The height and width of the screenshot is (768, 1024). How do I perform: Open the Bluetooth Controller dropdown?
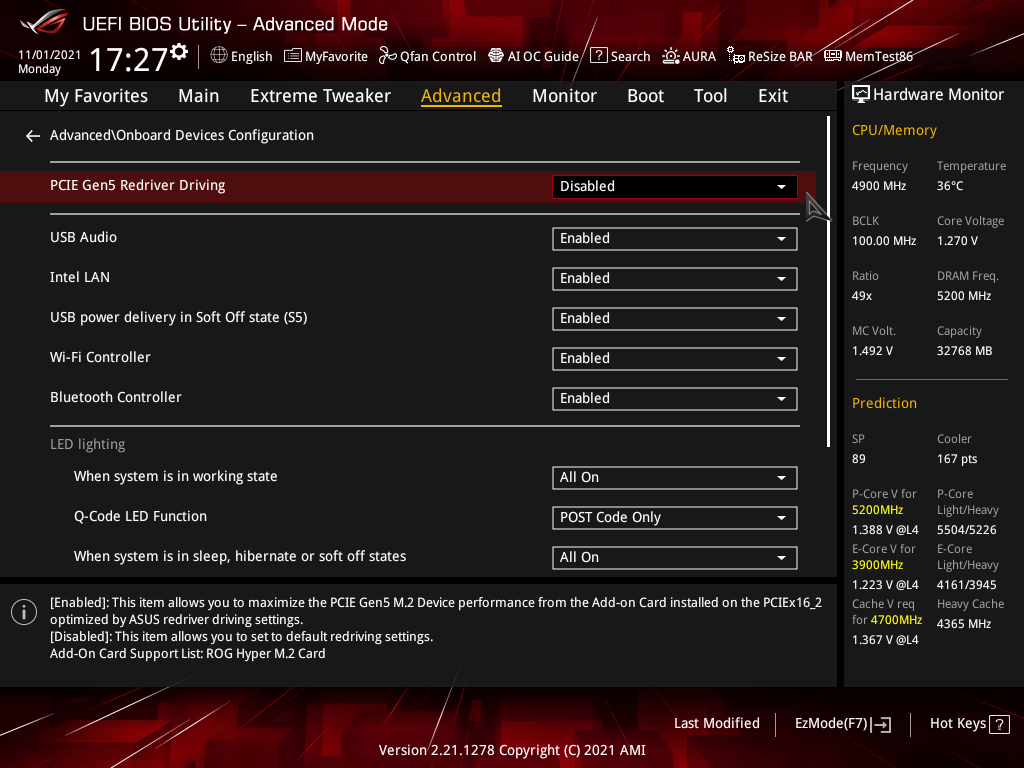click(x=675, y=399)
